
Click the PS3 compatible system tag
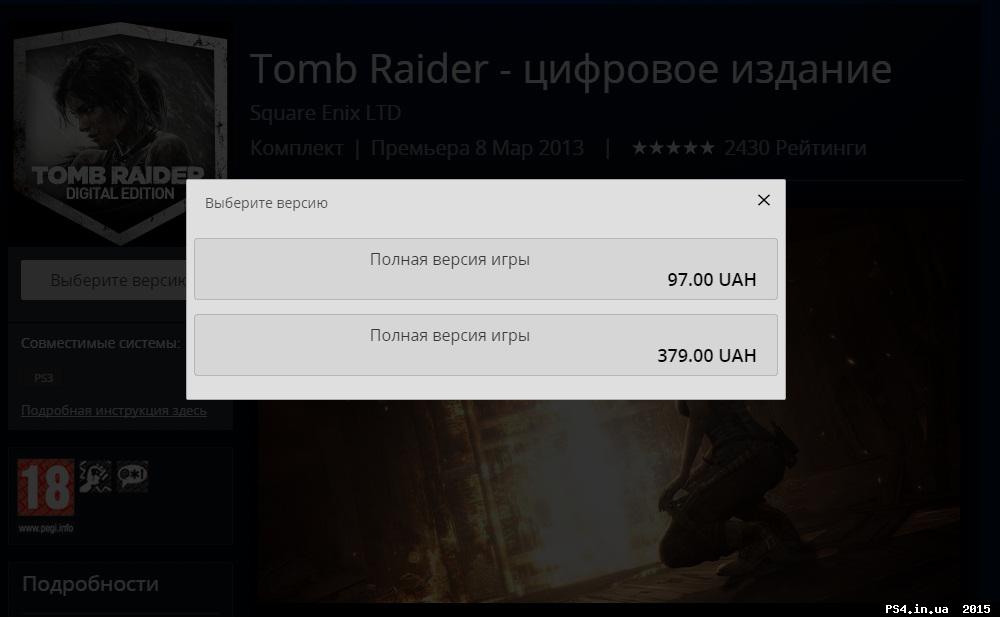[x=43, y=378]
